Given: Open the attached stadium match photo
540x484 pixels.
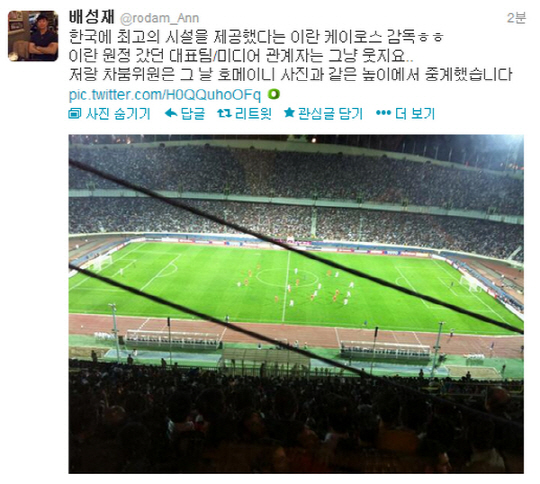Looking at the screenshot, I should [296, 303].
